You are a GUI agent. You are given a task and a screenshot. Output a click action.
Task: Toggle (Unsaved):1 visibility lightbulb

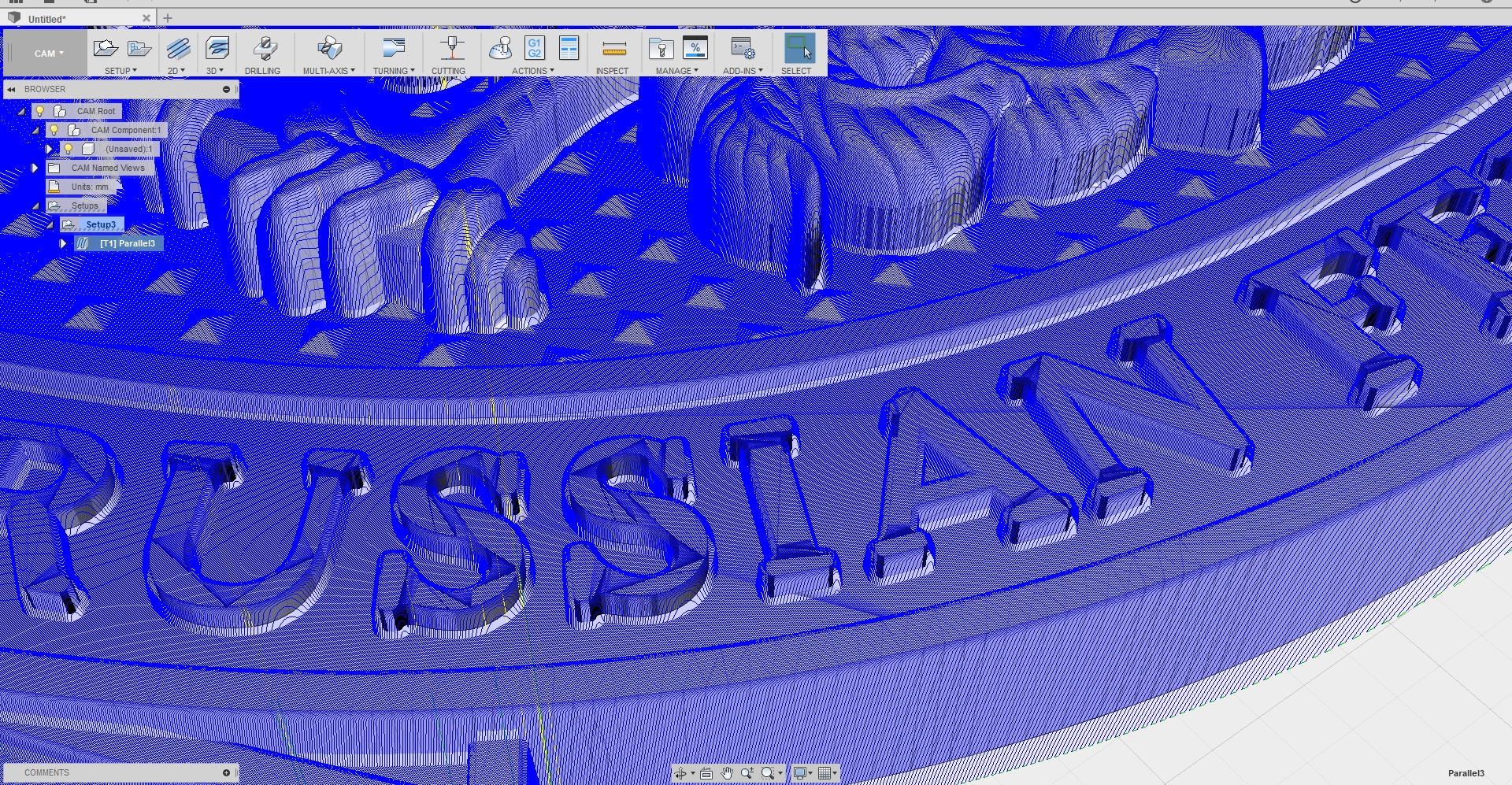tap(69, 150)
